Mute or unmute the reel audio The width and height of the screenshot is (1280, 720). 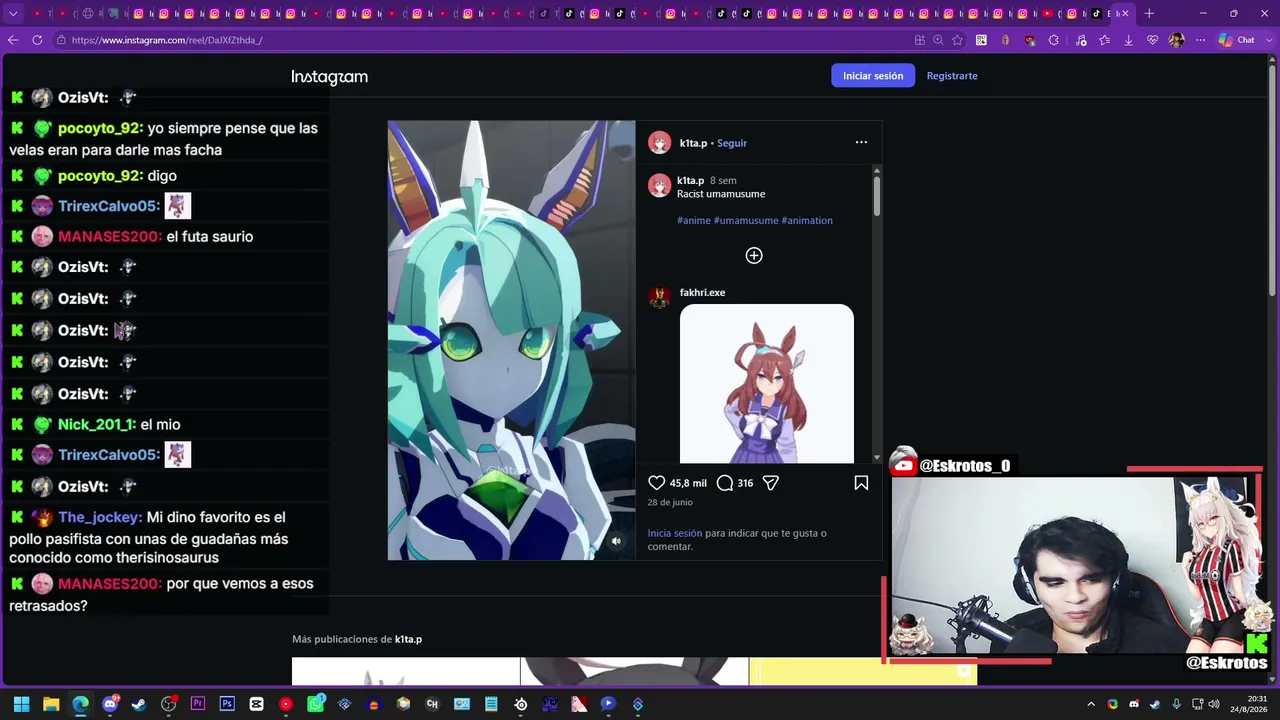tap(616, 541)
